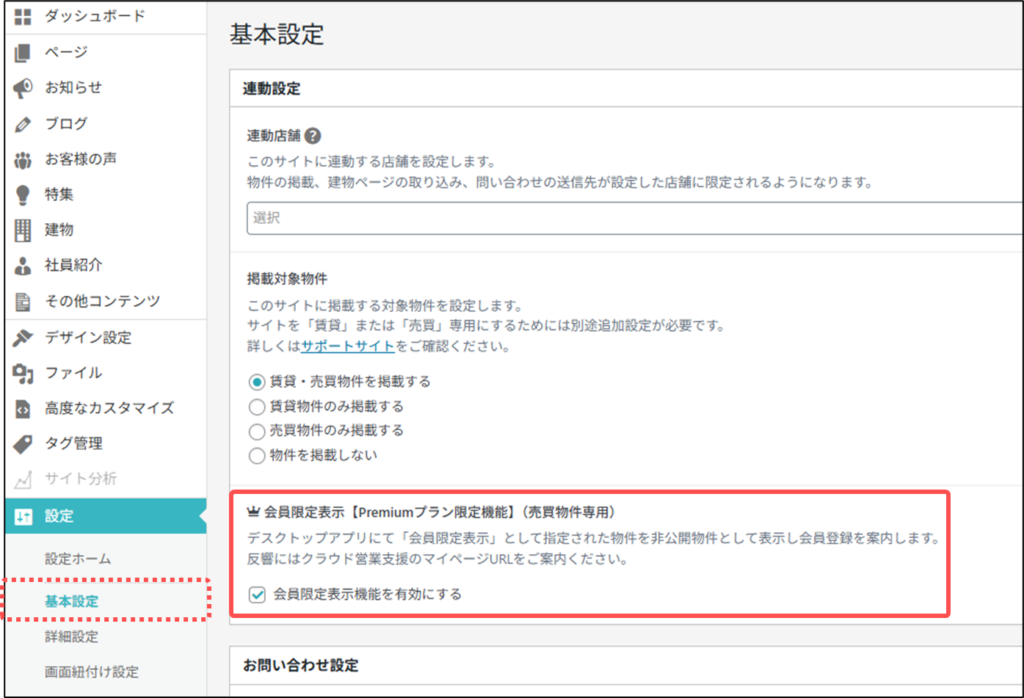This screenshot has width=1024, height=698.
Task: Select 基本設定 submenu item
Action: 71,601
